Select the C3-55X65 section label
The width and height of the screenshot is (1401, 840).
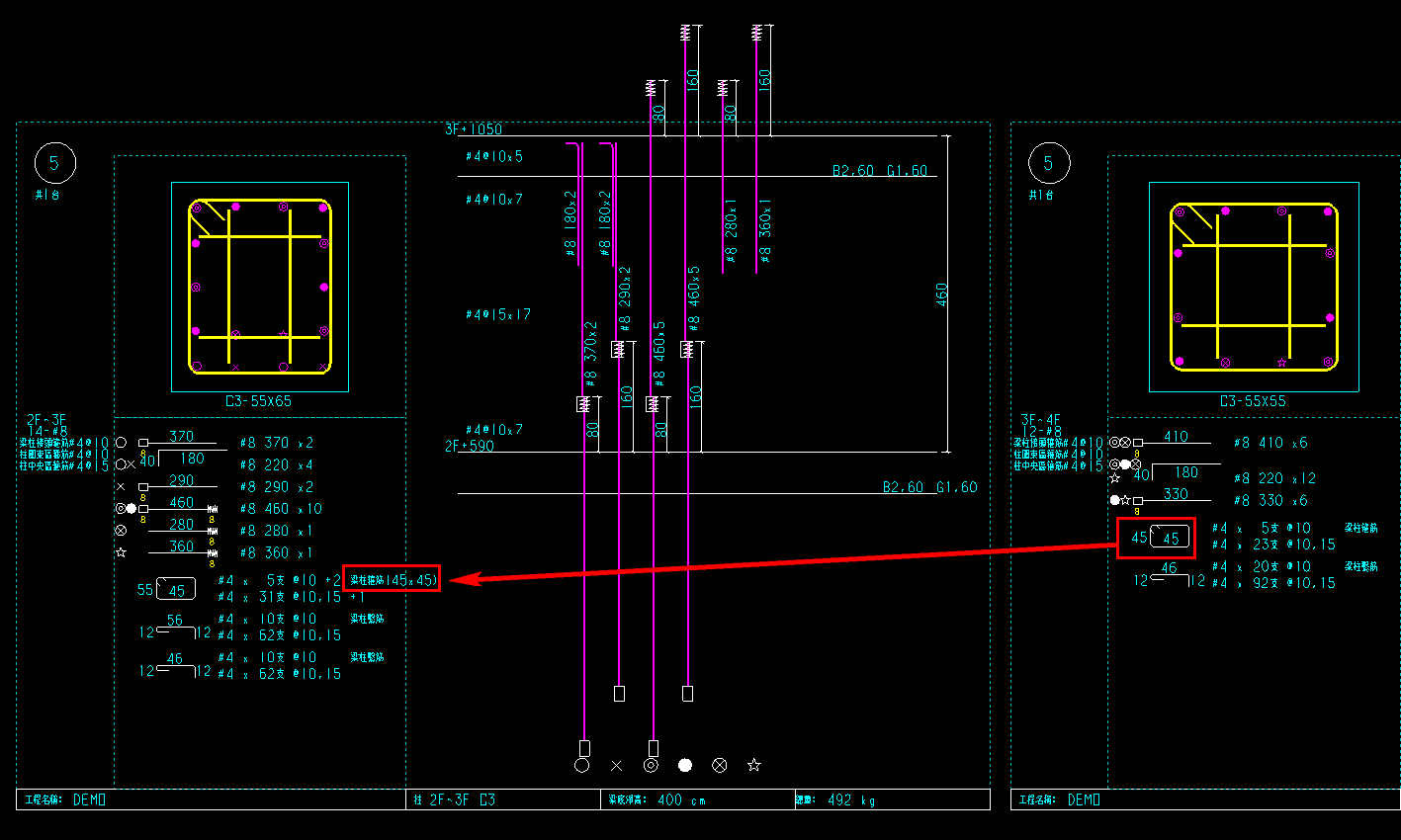point(258,401)
